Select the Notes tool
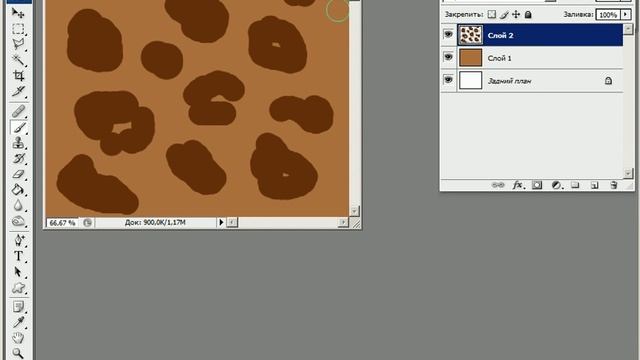 pyautogui.click(x=18, y=306)
